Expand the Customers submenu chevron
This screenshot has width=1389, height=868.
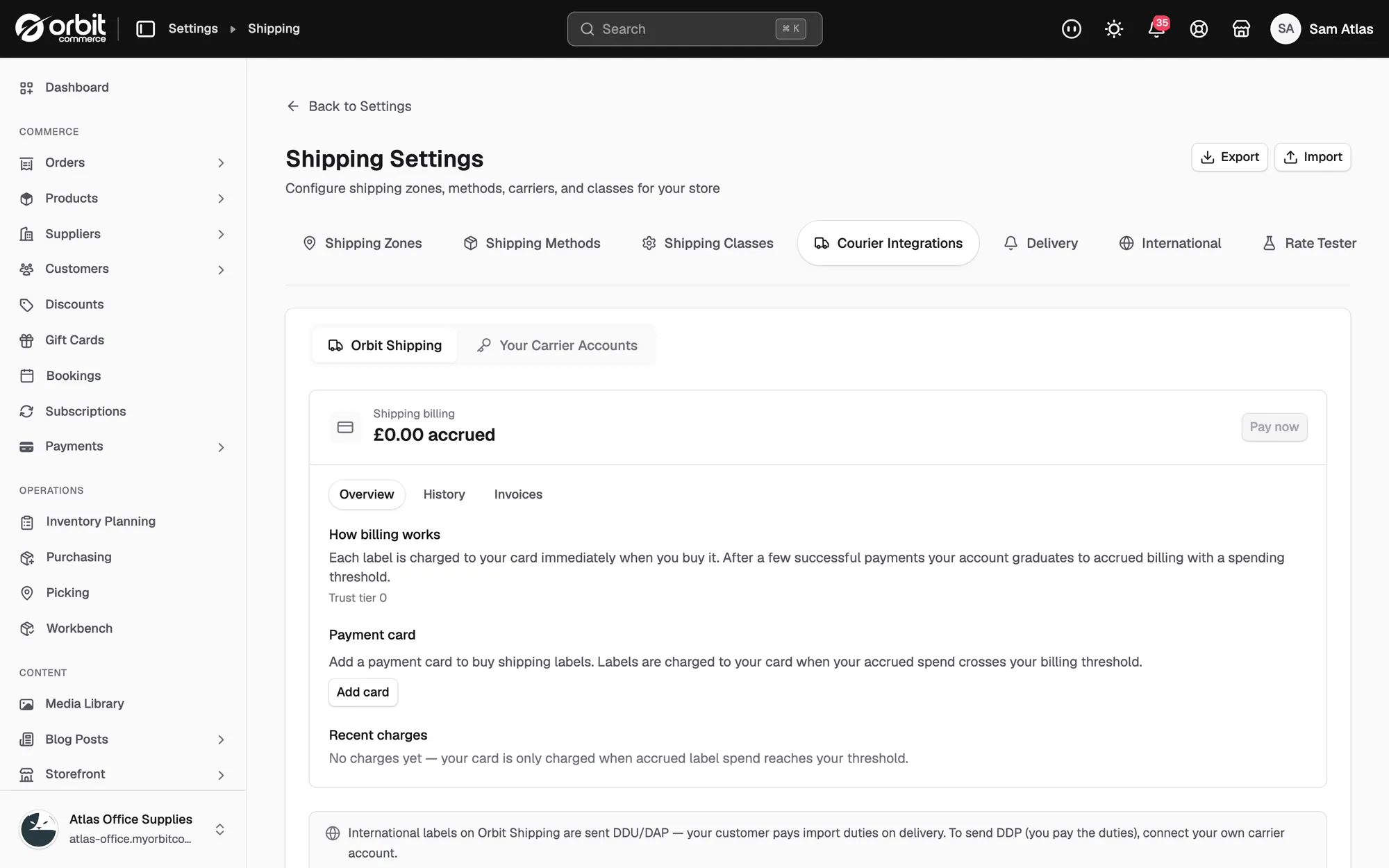(x=221, y=269)
